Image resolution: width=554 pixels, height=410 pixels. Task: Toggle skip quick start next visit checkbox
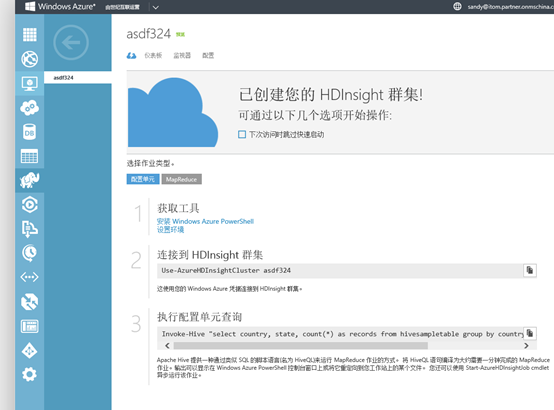click(242, 135)
